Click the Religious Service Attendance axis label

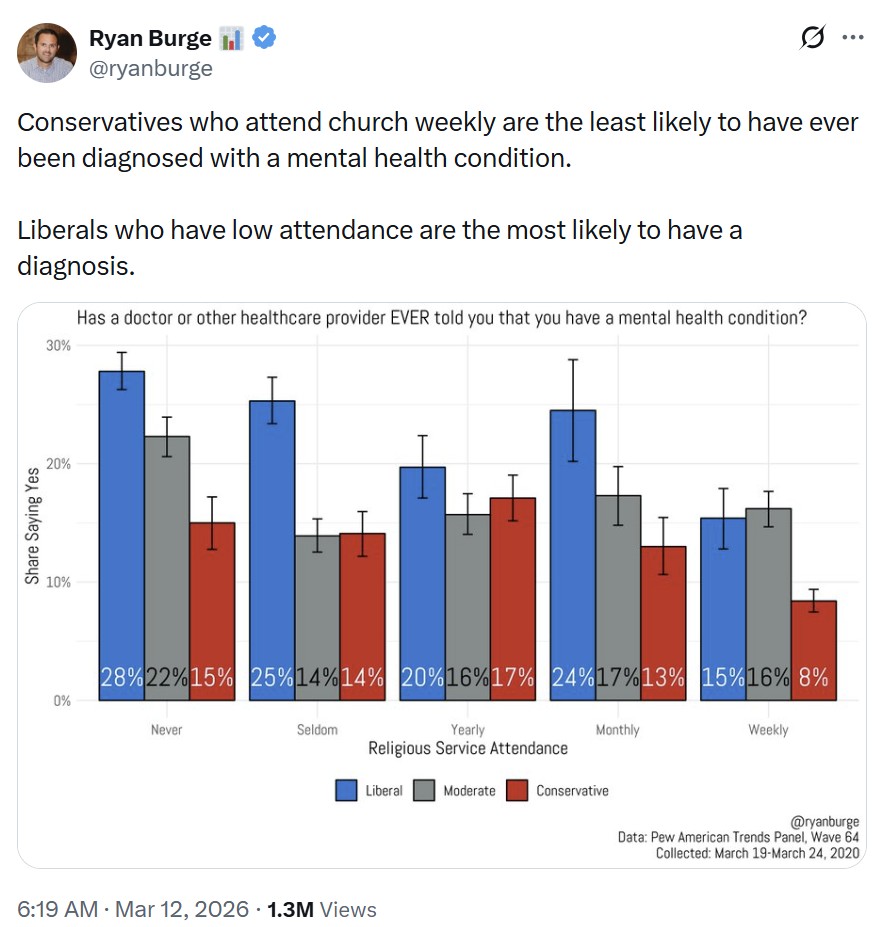[468, 747]
